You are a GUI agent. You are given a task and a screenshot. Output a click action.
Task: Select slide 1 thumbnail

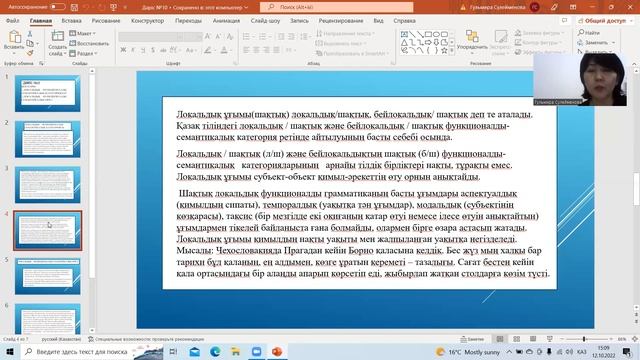coord(48,93)
